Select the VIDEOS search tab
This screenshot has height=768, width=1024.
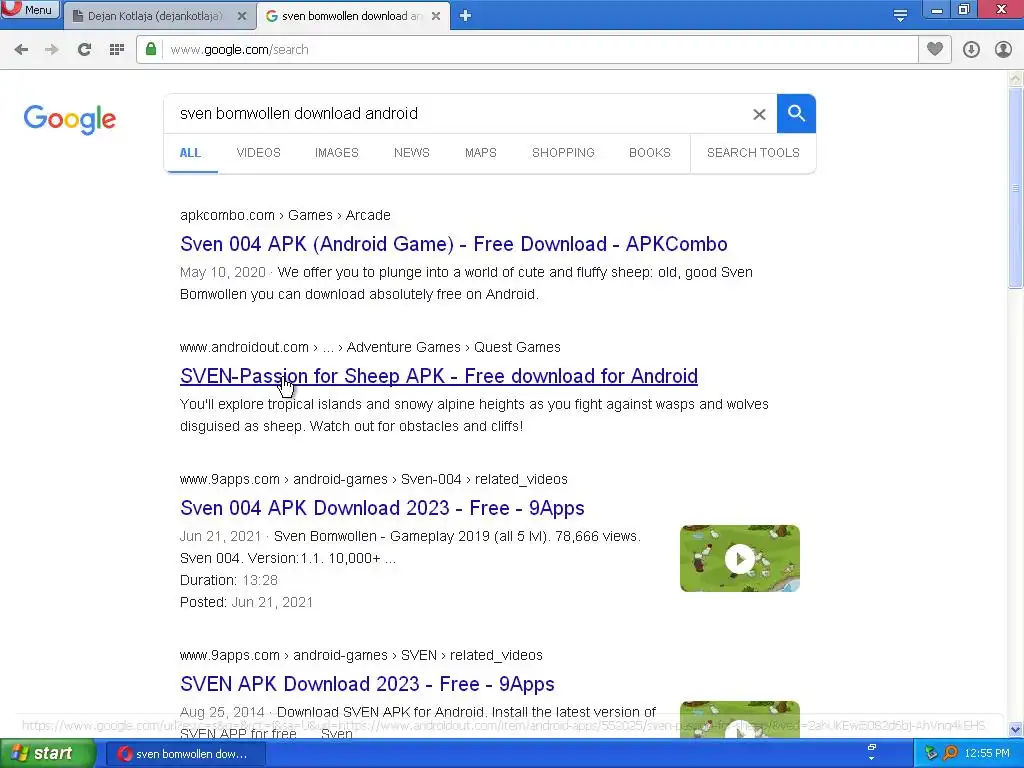coord(259,153)
